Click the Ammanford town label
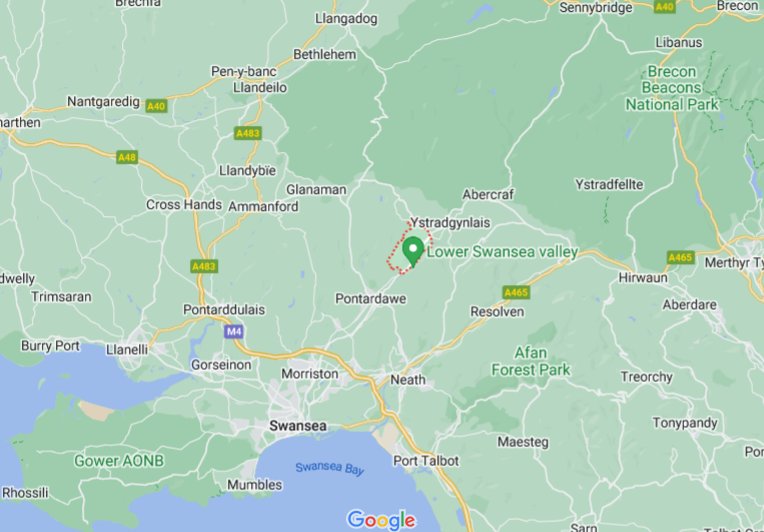This screenshot has height=532, width=764. coord(263,207)
